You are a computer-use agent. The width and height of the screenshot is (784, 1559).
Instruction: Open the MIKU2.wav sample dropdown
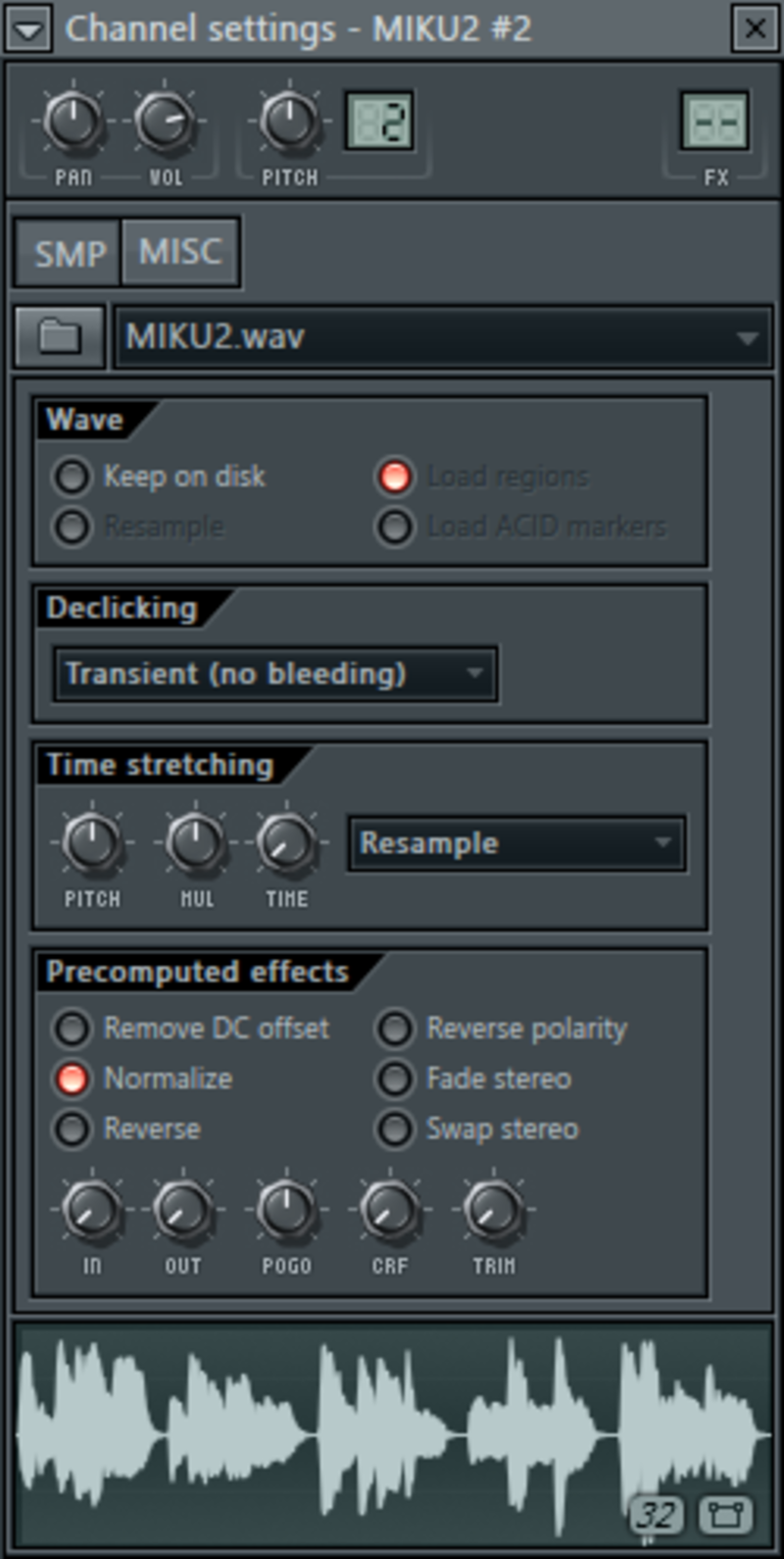click(x=443, y=336)
